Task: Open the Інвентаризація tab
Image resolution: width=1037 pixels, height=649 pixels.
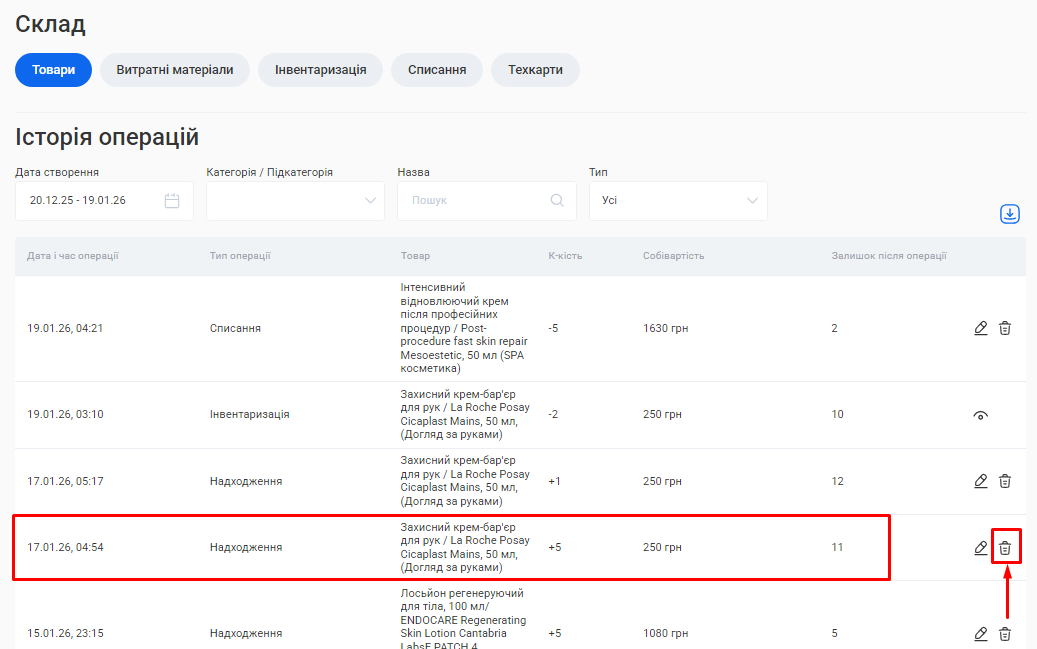Action: click(320, 70)
